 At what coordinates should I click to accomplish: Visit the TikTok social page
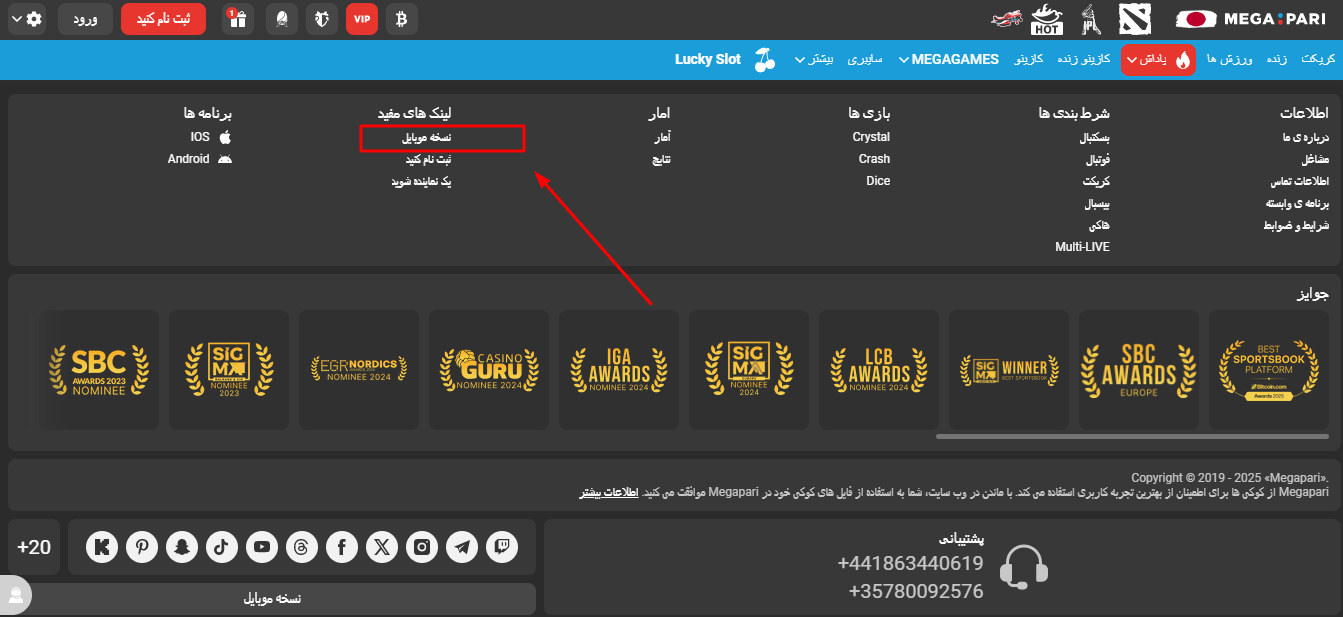[222, 546]
